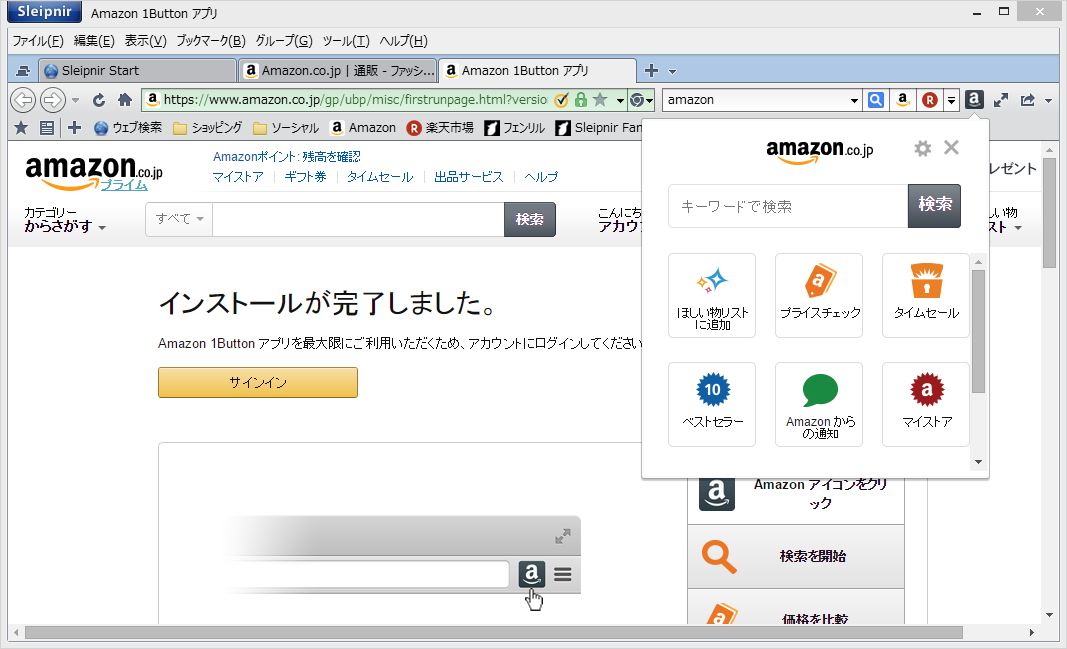This screenshot has width=1067, height=649.
Task: Open 楽天市場 from the bookmarks bar
Action: 440,127
